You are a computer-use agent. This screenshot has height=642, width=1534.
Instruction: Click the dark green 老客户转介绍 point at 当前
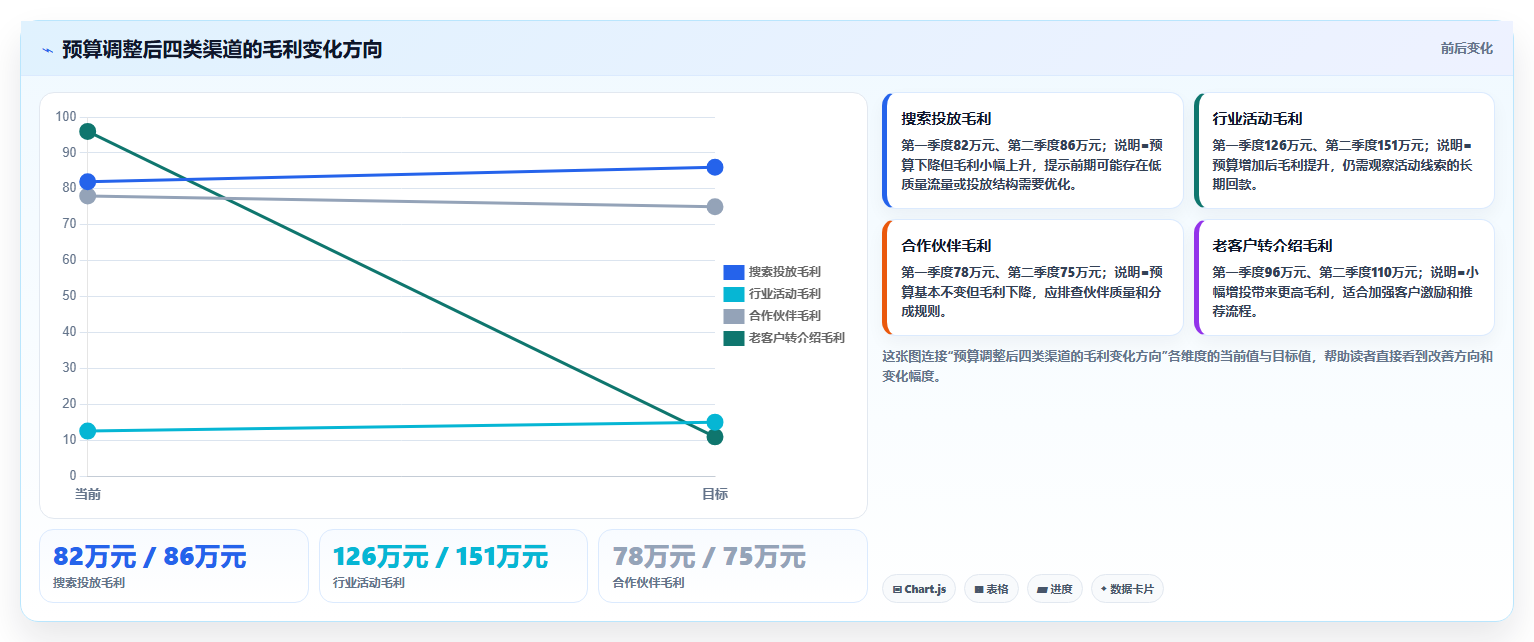click(x=88, y=131)
